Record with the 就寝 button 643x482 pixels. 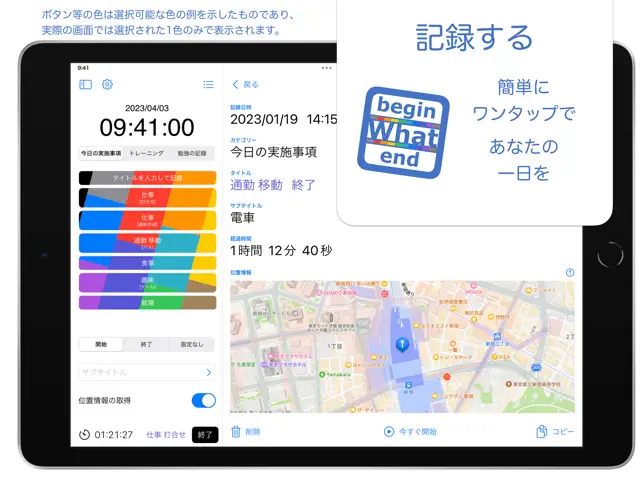147,303
